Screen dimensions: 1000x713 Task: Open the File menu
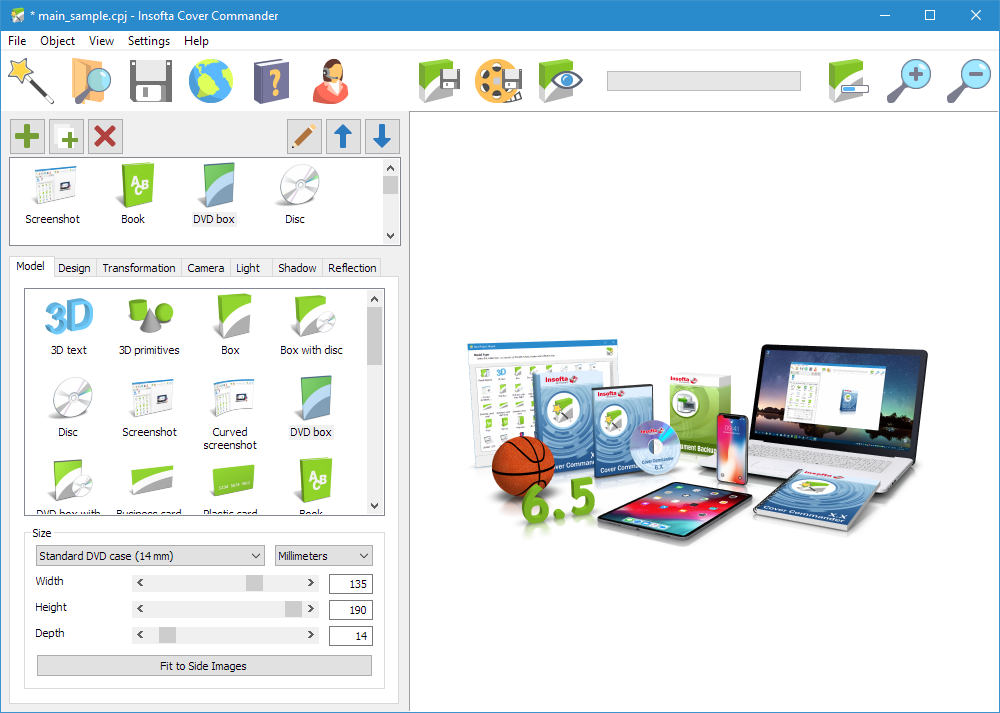pos(17,41)
